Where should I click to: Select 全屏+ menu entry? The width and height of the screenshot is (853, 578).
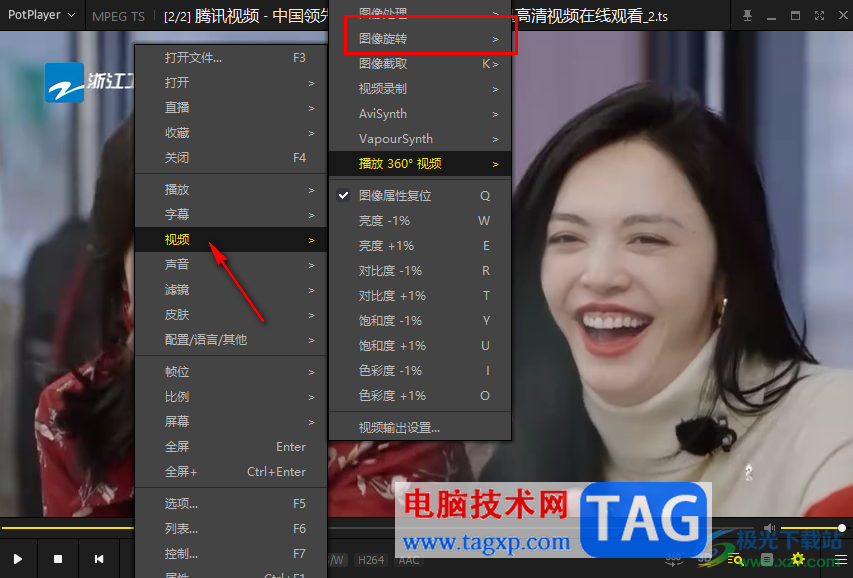231,472
